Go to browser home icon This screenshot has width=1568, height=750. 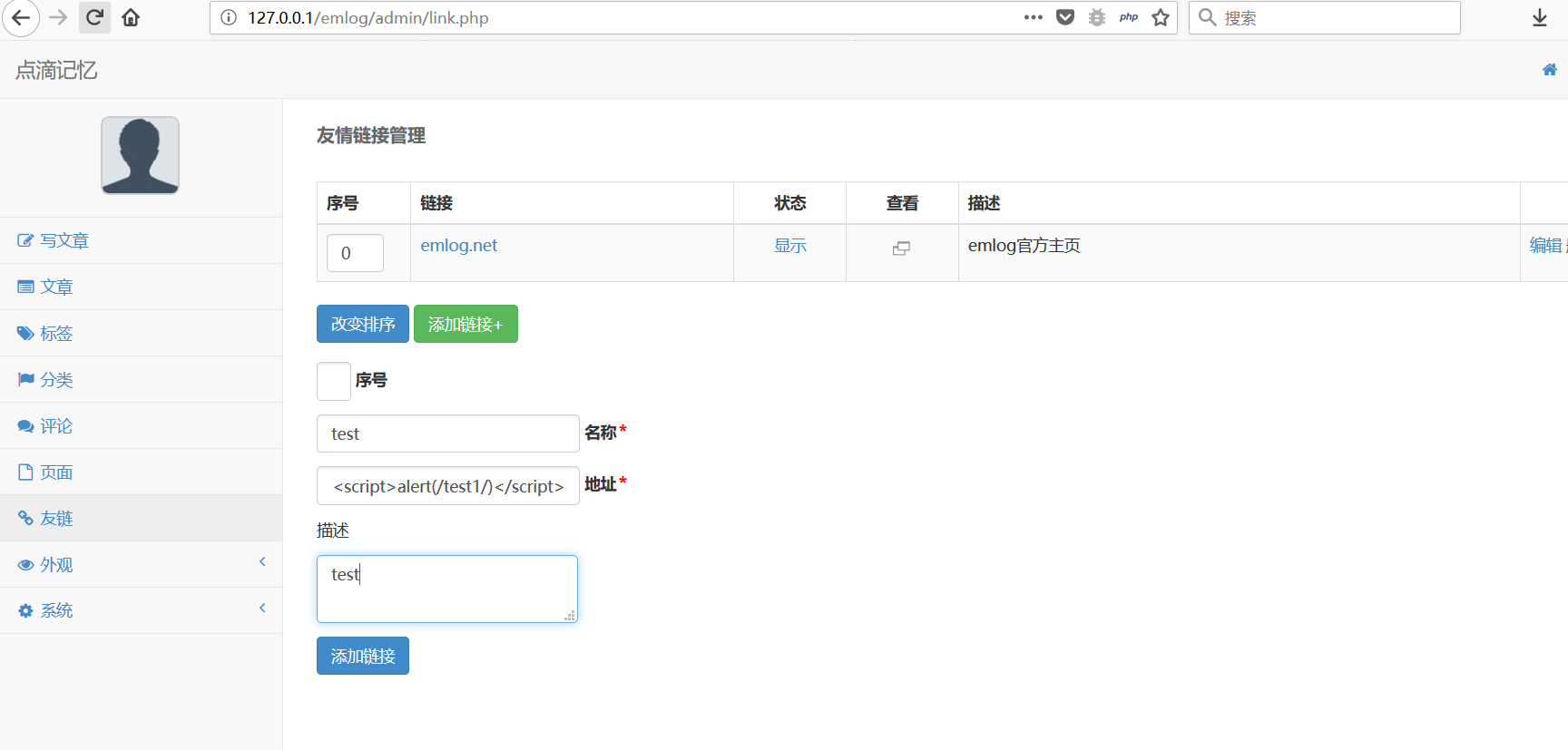pos(131,17)
